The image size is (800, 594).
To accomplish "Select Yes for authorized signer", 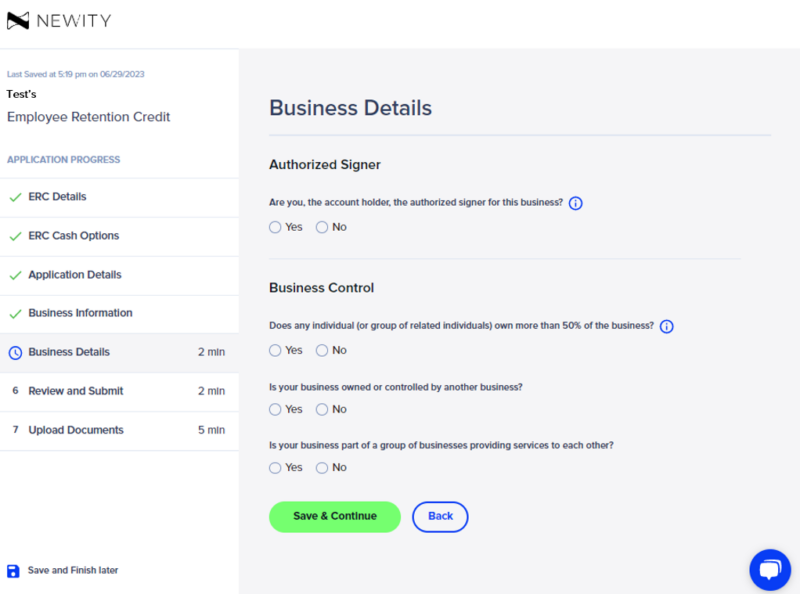I will (276, 227).
